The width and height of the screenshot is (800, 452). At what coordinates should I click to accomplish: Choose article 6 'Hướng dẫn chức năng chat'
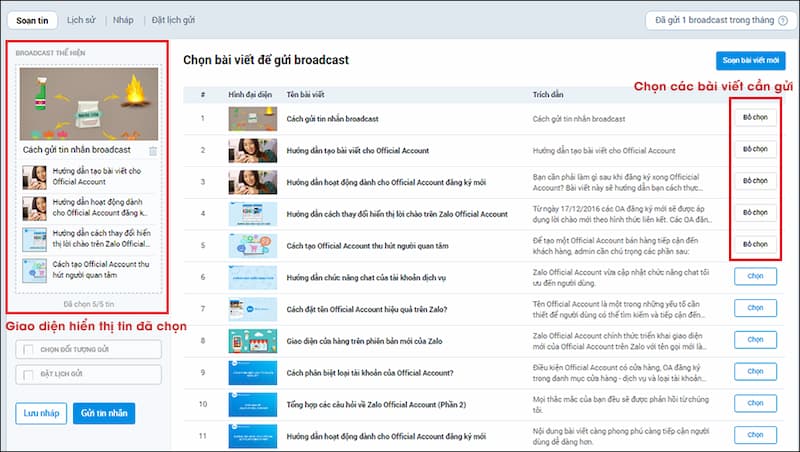click(x=755, y=276)
